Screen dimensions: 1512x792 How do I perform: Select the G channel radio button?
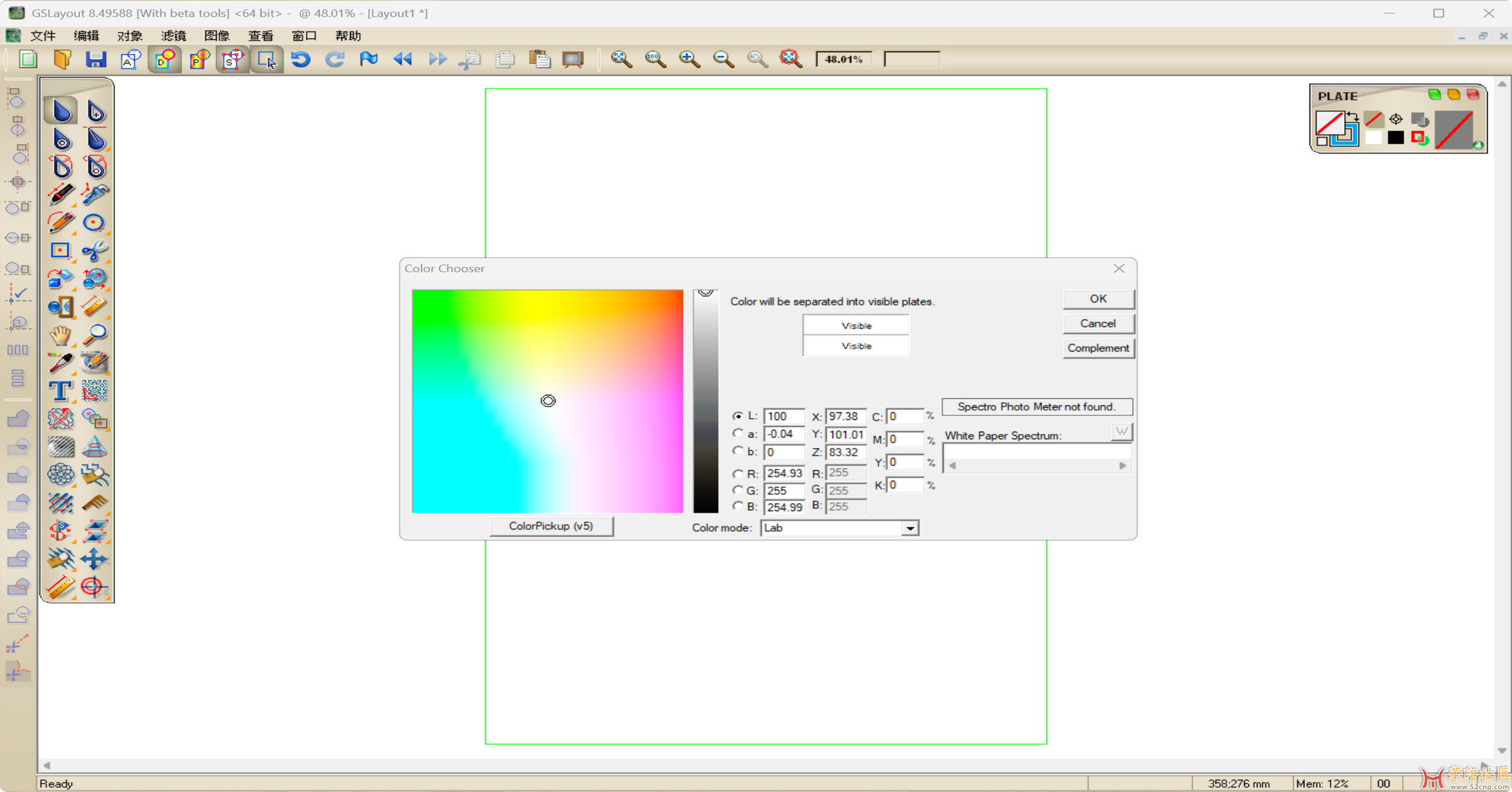(x=737, y=490)
